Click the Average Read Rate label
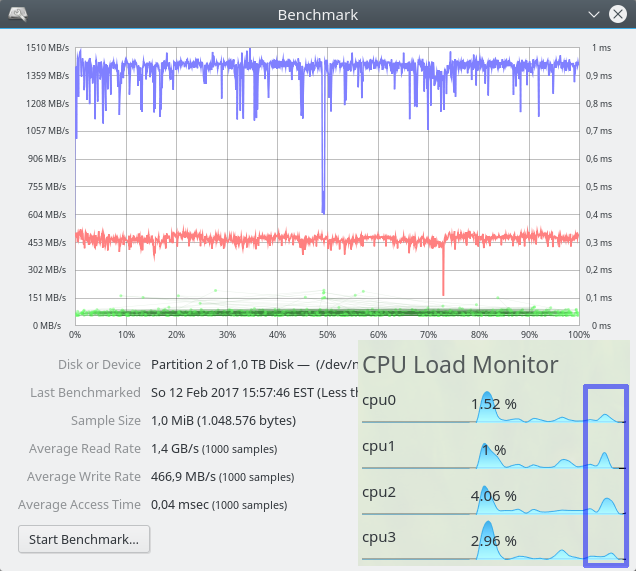The image size is (636, 571). click(85, 449)
